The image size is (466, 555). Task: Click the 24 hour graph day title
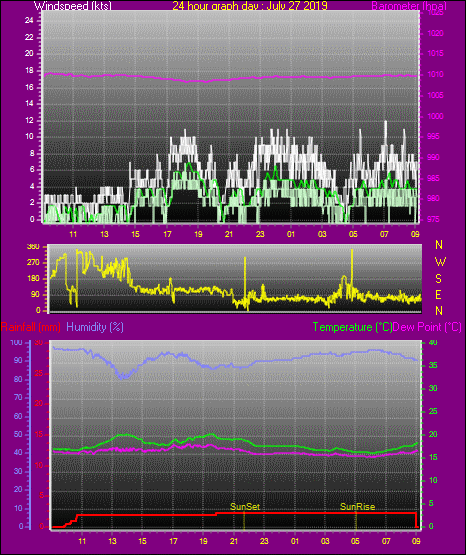(x=250, y=6)
